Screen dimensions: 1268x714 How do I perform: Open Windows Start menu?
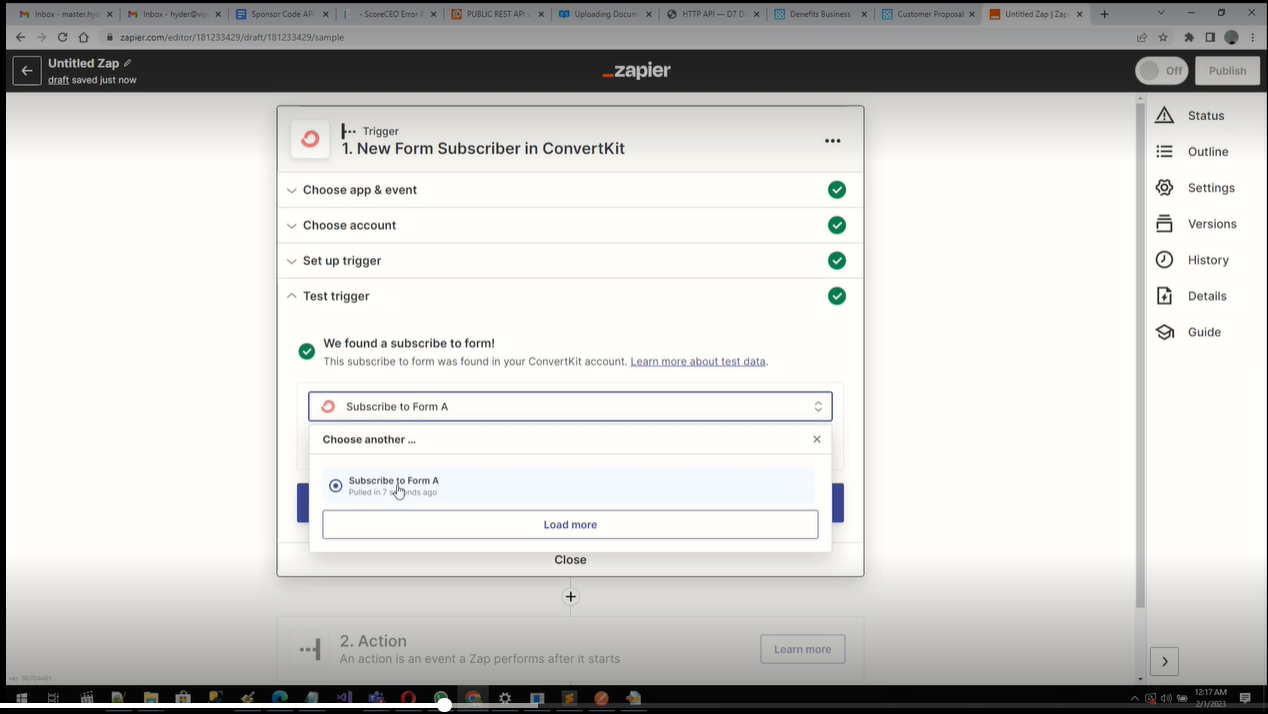pos(19,698)
